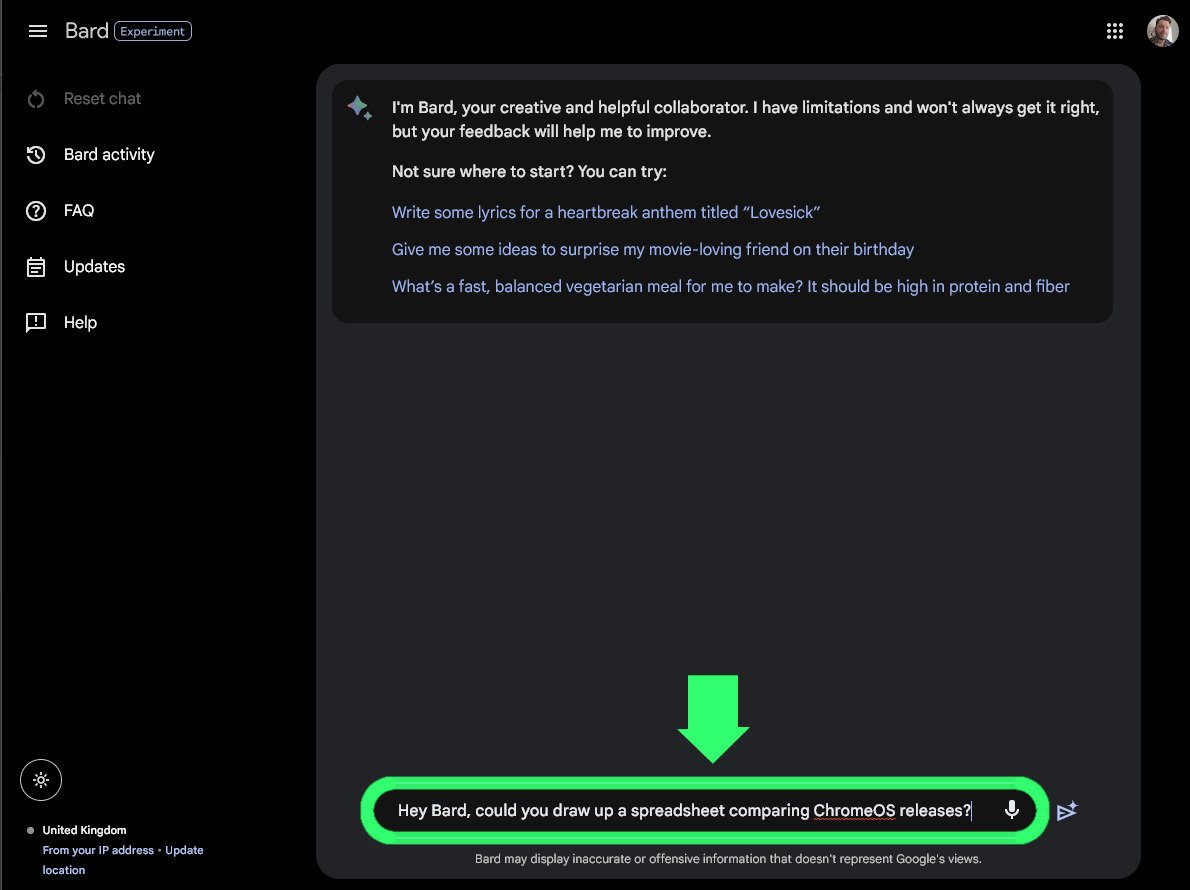The image size is (1190, 890).
Task: Click the Reset chat icon
Action: coord(36,99)
